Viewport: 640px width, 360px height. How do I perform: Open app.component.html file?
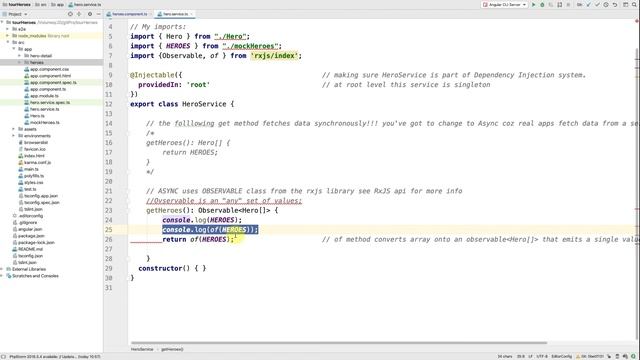pos(50,76)
